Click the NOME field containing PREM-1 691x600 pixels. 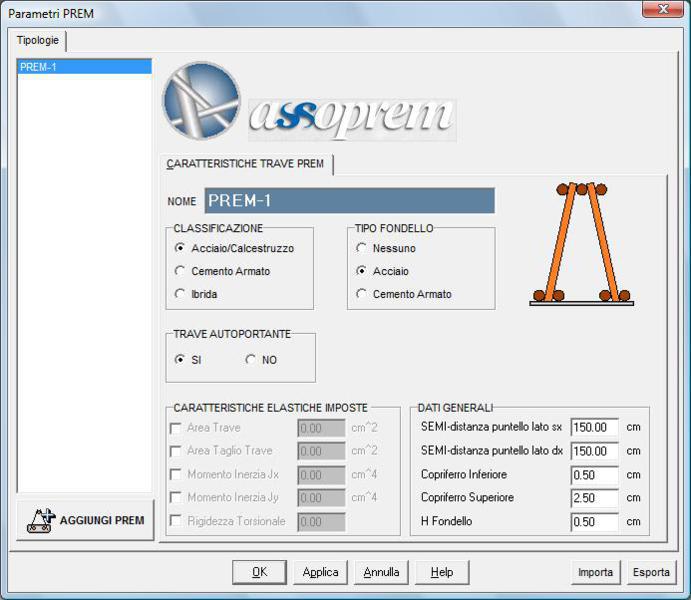pyautogui.click(x=349, y=200)
